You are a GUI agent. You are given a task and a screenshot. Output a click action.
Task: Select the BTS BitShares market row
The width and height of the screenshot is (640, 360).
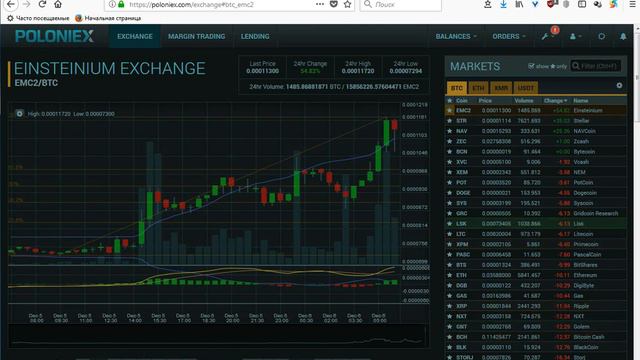tap(536, 265)
